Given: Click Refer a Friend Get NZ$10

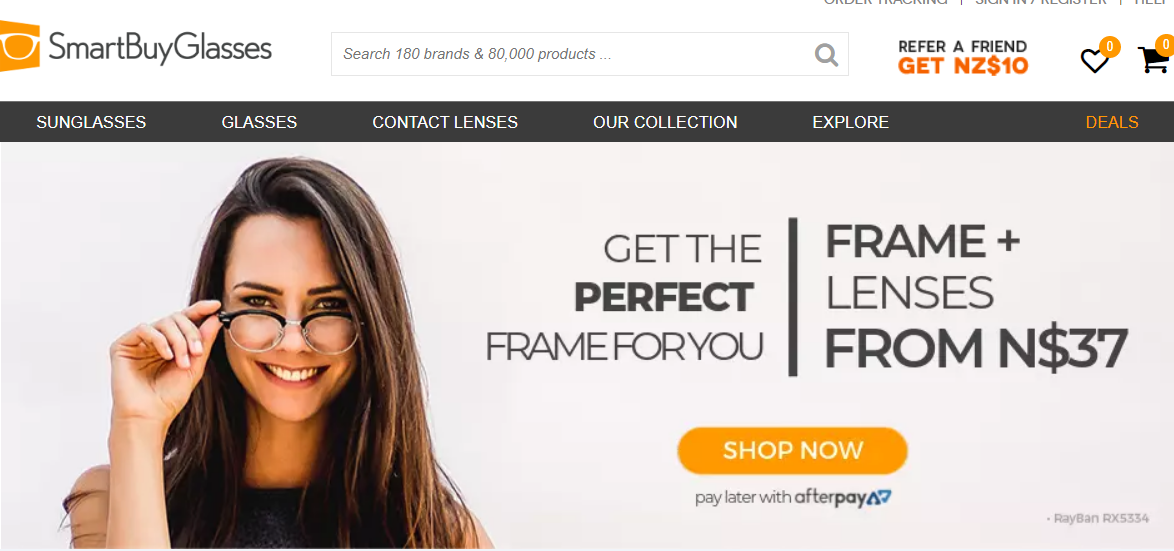Looking at the screenshot, I should [x=963, y=57].
